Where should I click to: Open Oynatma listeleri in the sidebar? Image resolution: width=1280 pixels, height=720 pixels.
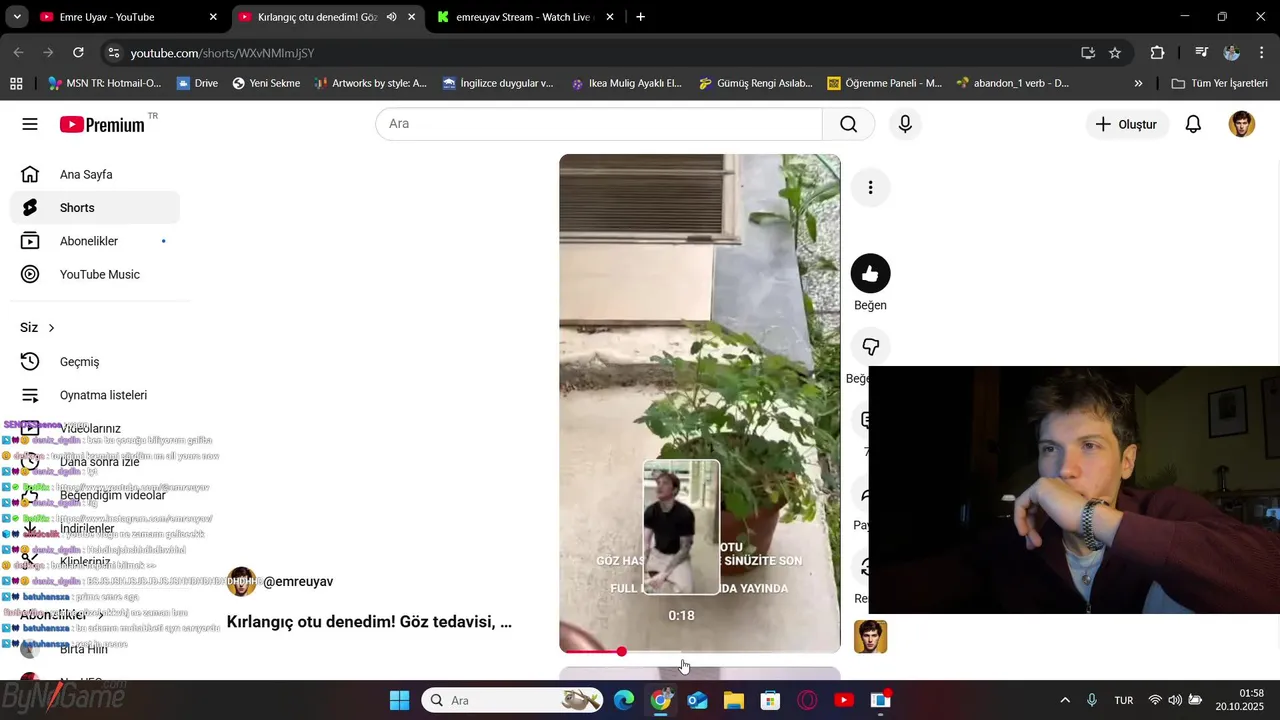coord(95,395)
